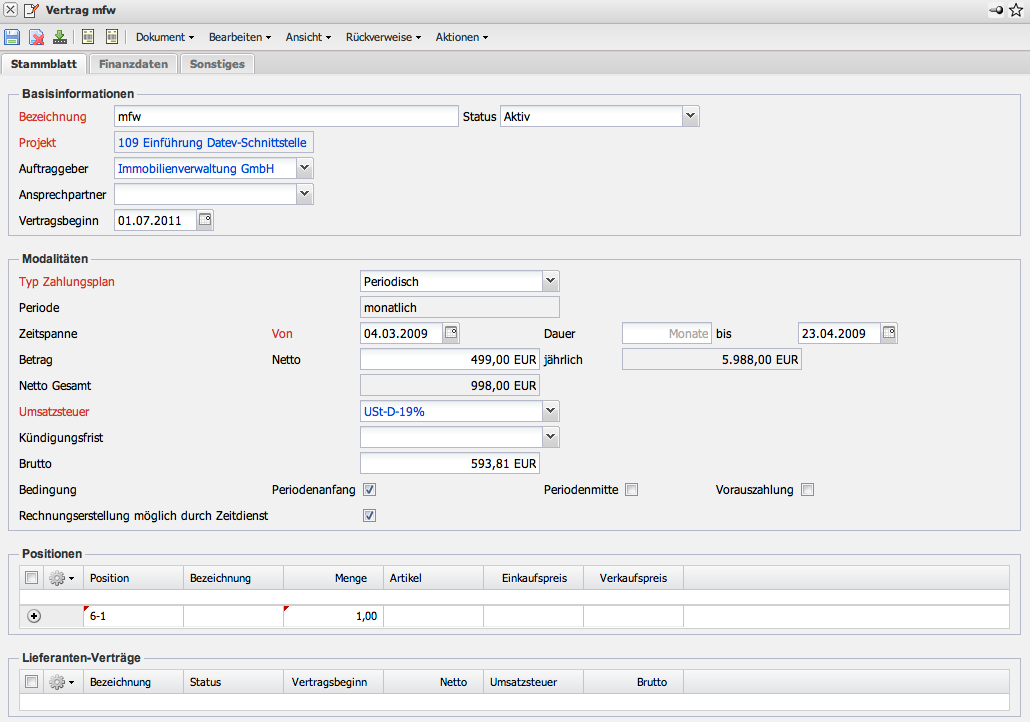Click the green download arrow icon

click(x=60, y=37)
